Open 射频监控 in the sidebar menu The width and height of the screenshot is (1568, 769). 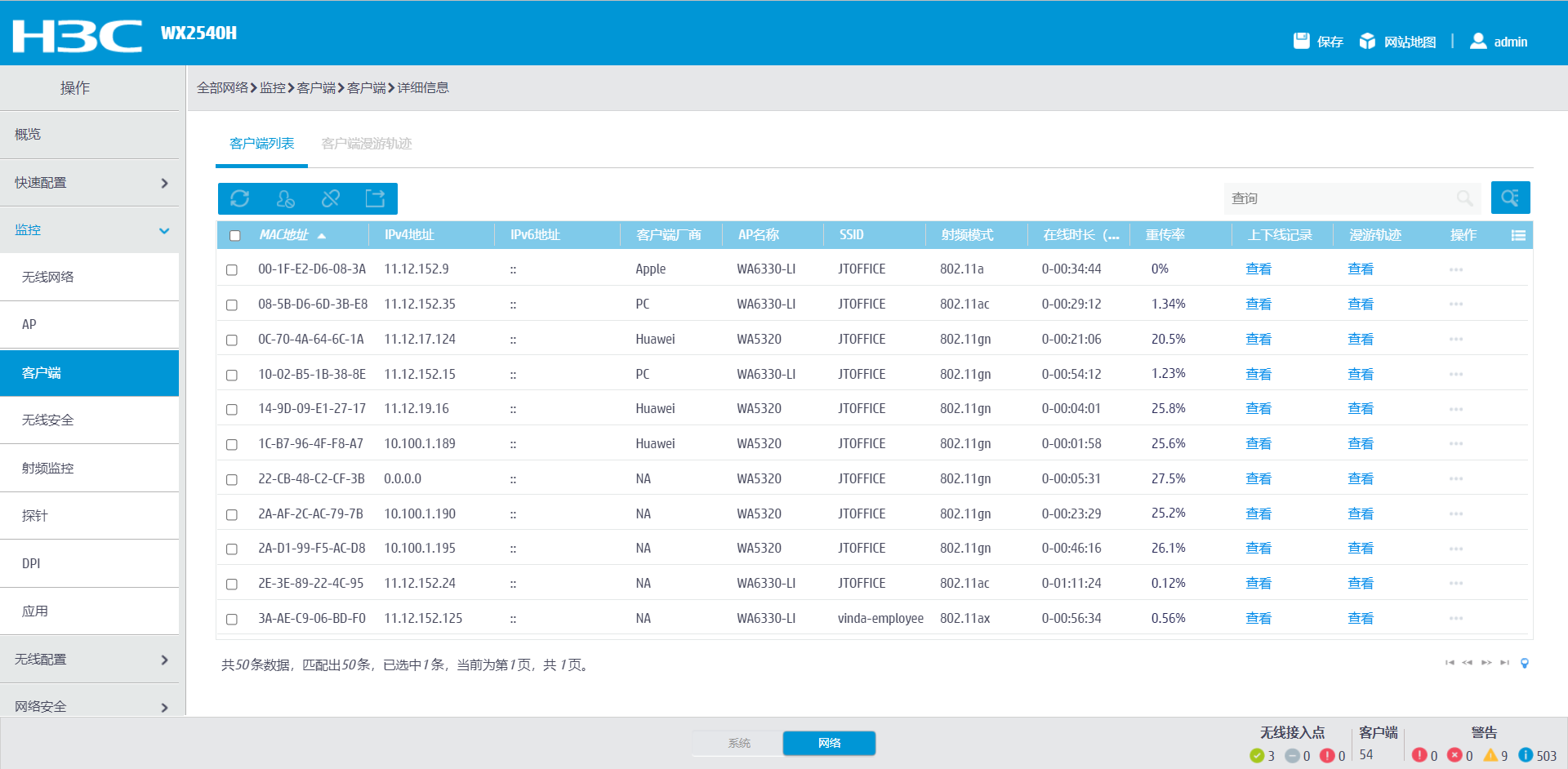[48, 468]
